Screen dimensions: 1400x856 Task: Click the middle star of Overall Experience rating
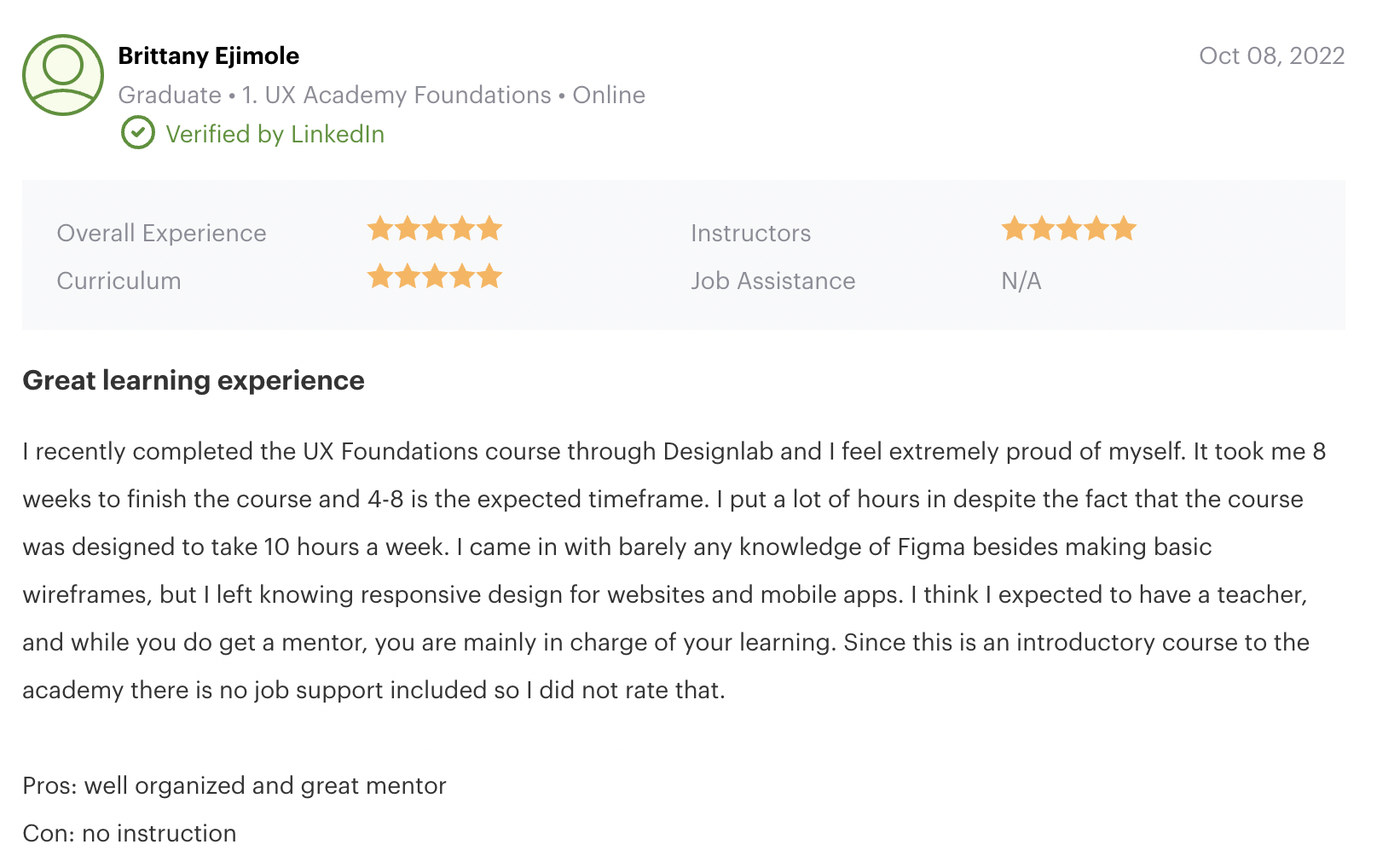coord(434,228)
